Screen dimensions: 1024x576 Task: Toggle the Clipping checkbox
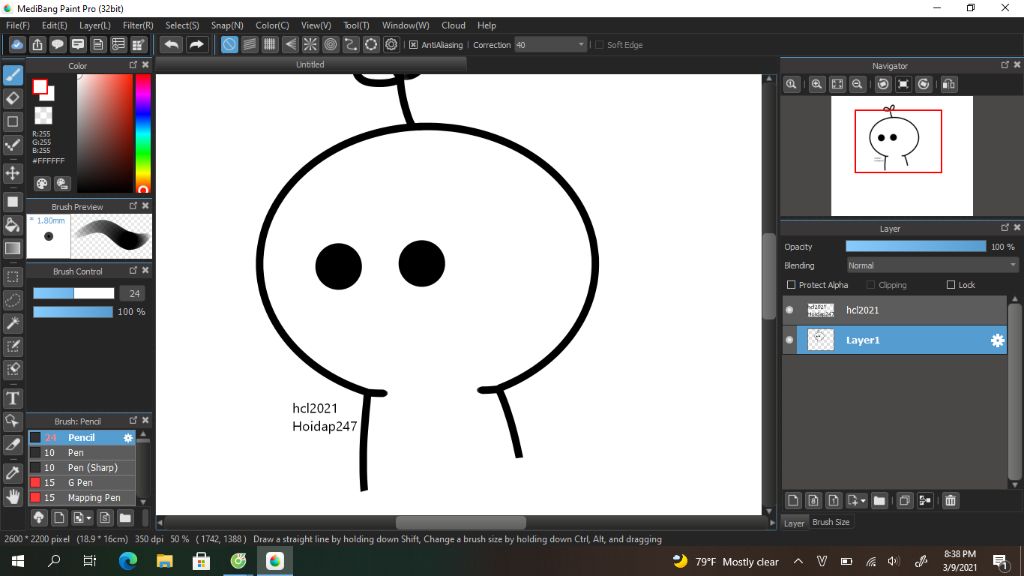(x=871, y=285)
